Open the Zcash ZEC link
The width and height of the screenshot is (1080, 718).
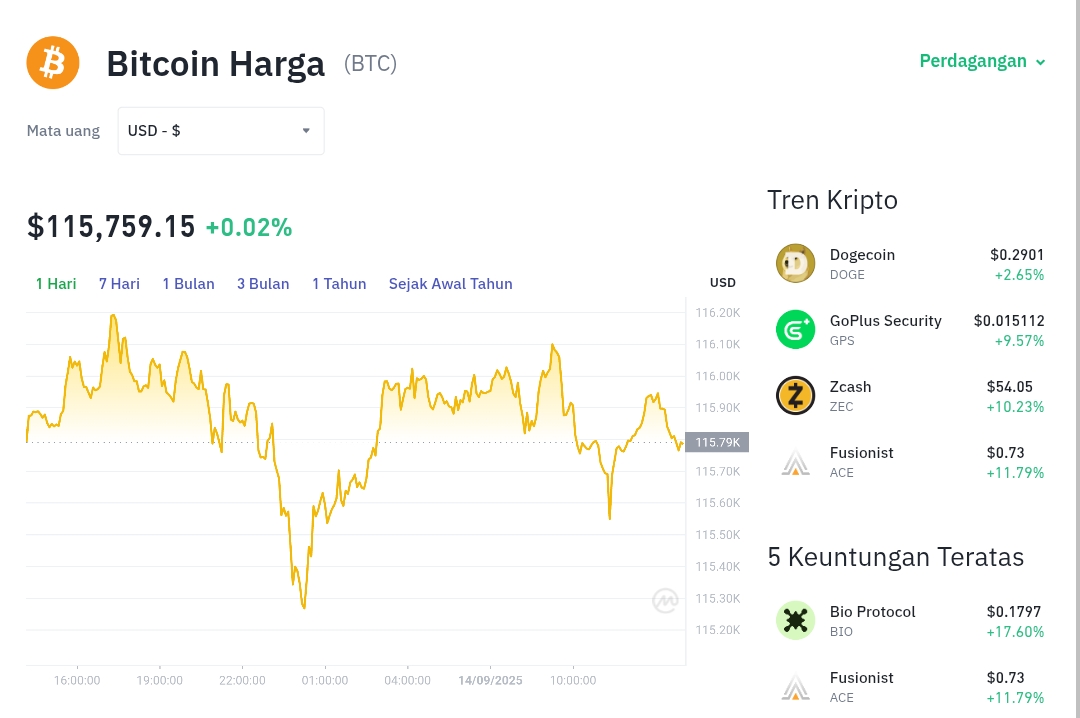[851, 396]
